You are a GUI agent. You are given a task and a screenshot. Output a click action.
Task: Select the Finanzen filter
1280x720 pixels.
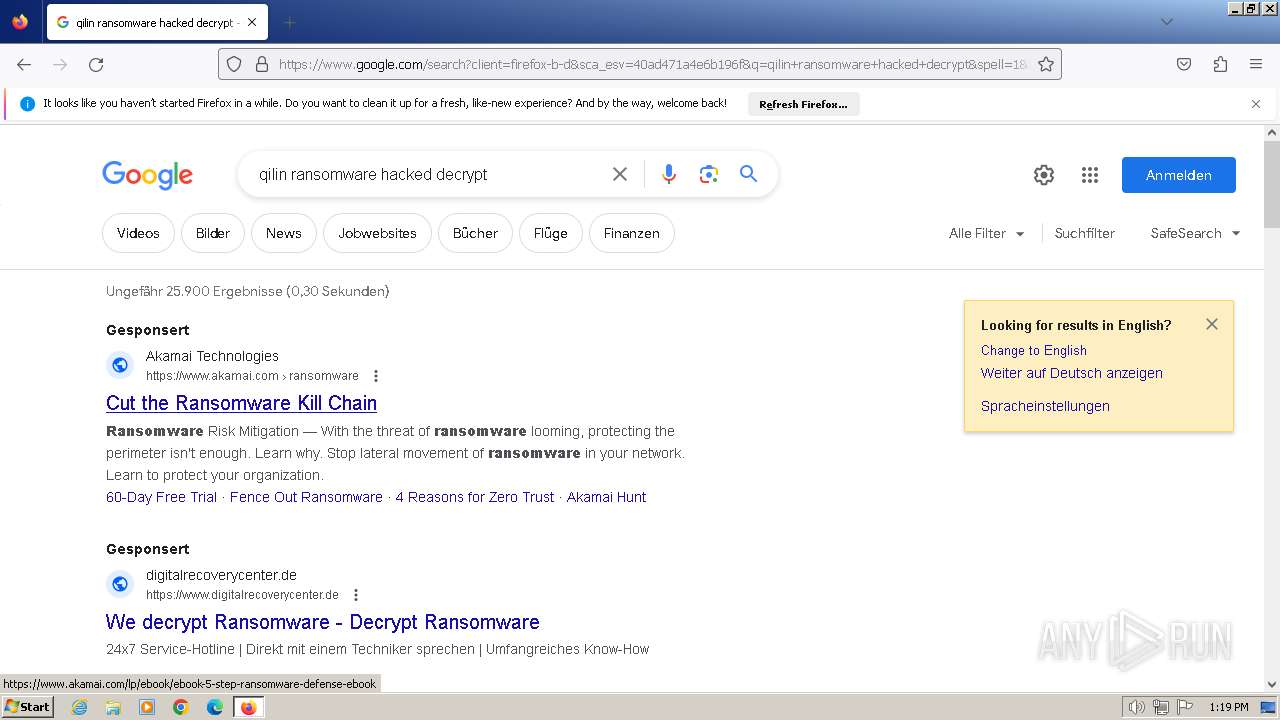(631, 233)
